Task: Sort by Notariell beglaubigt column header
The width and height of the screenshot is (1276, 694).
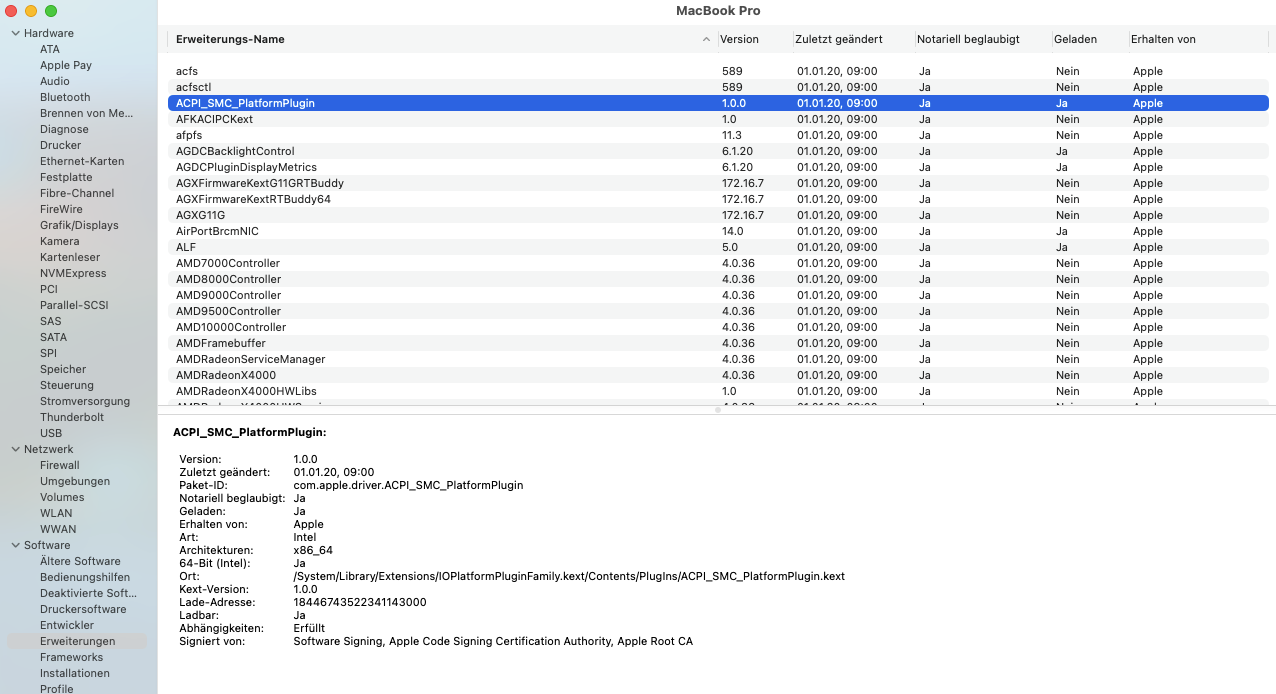Action: coord(968,40)
